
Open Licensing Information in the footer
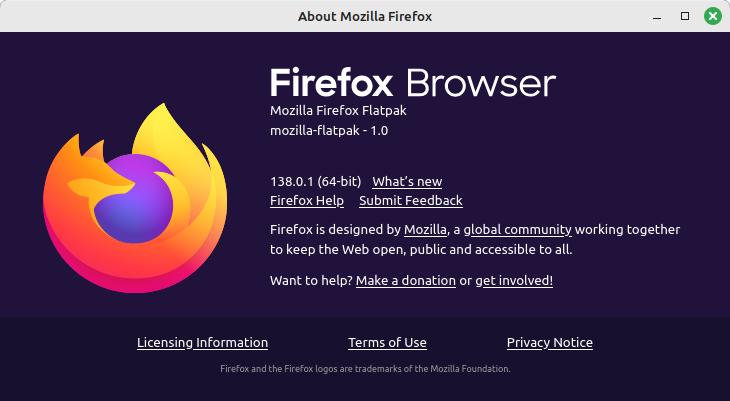pyautogui.click(x=203, y=343)
